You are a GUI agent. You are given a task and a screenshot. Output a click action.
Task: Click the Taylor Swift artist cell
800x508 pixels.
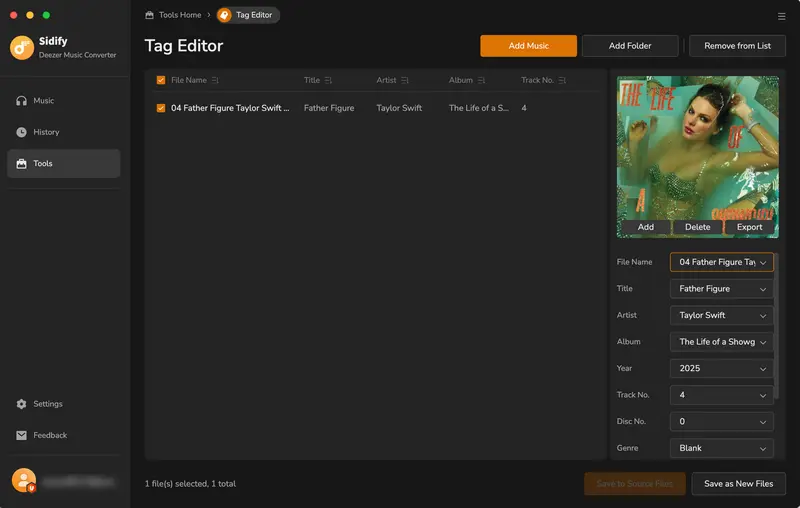[399, 108]
